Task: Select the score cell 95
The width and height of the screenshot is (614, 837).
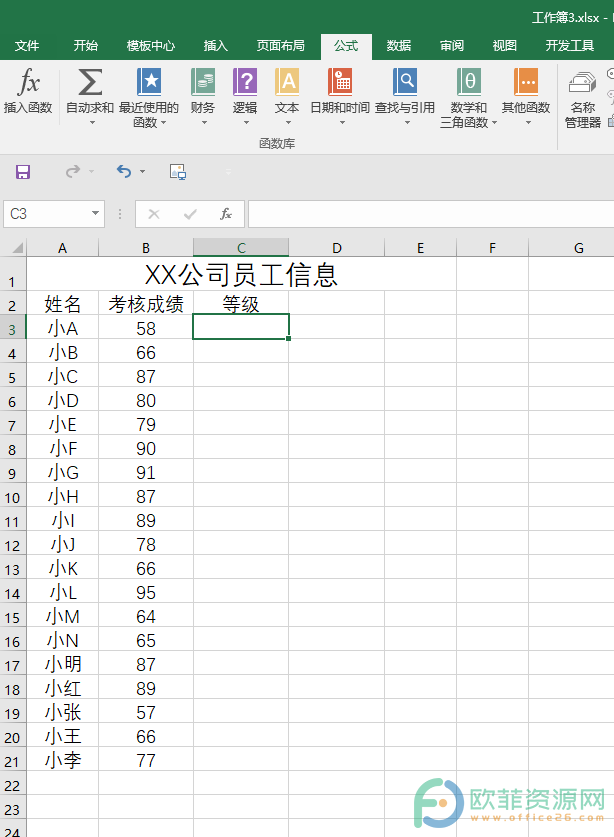Action: [146, 592]
